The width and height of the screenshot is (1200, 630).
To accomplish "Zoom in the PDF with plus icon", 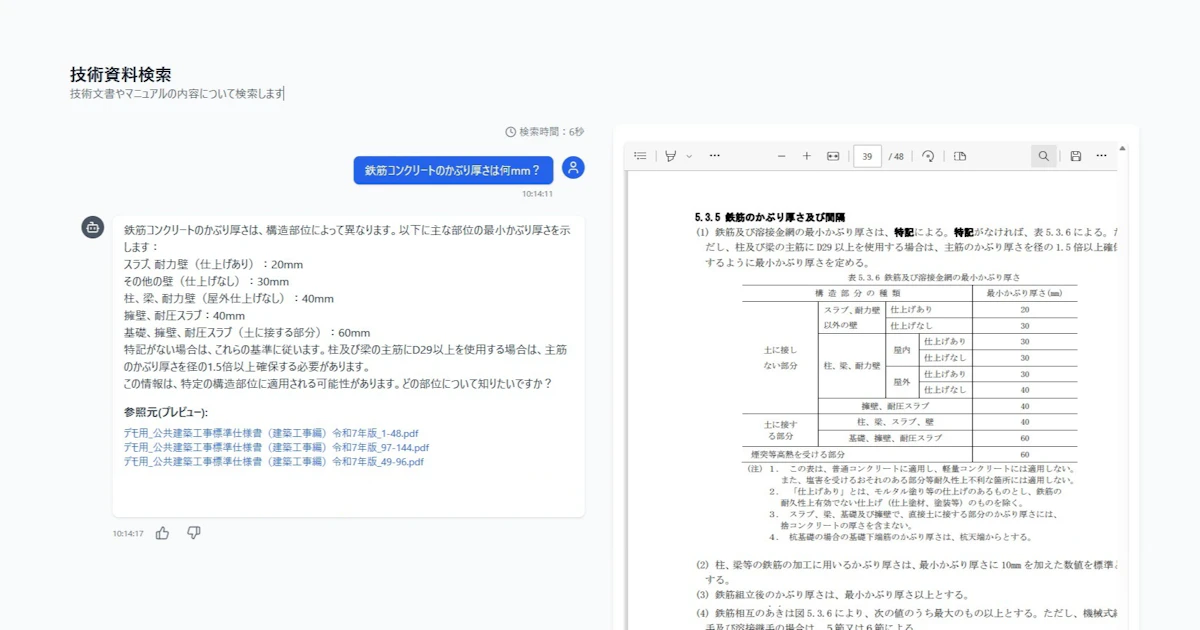I will (807, 156).
